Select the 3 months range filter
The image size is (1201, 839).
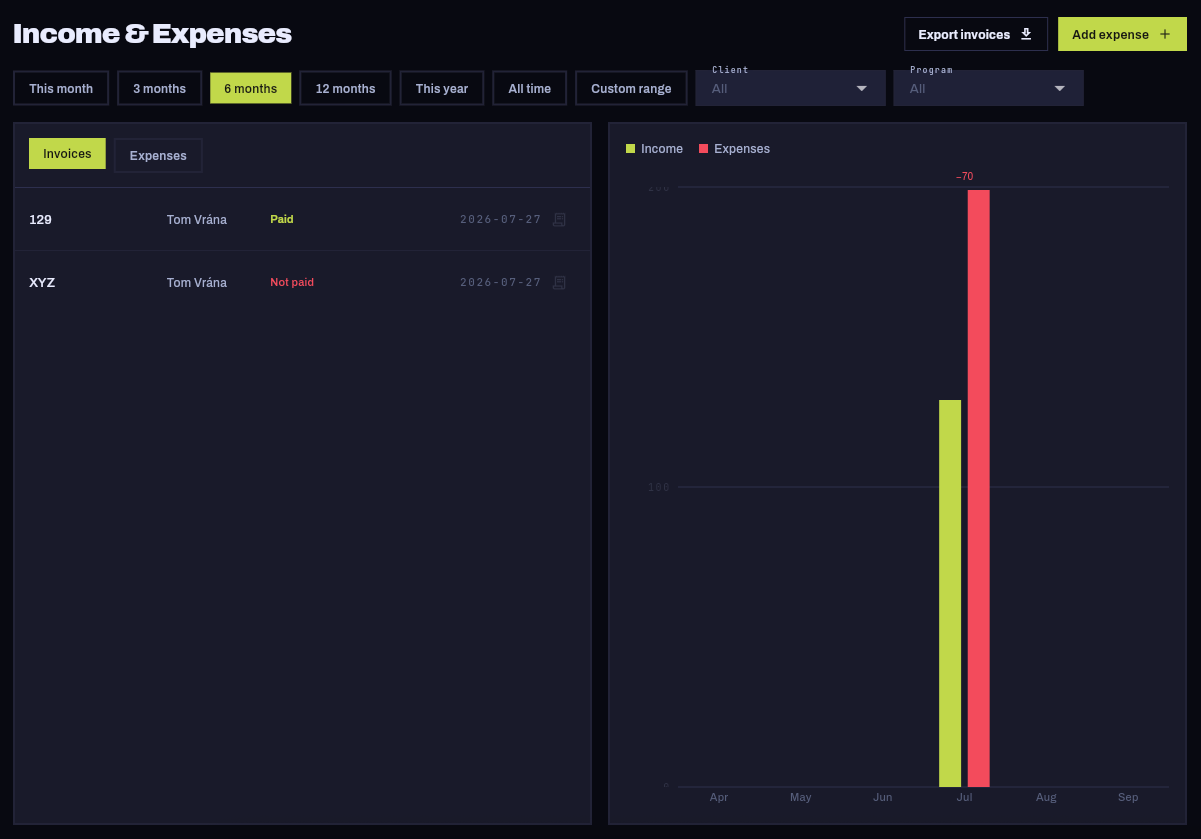(x=160, y=88)
